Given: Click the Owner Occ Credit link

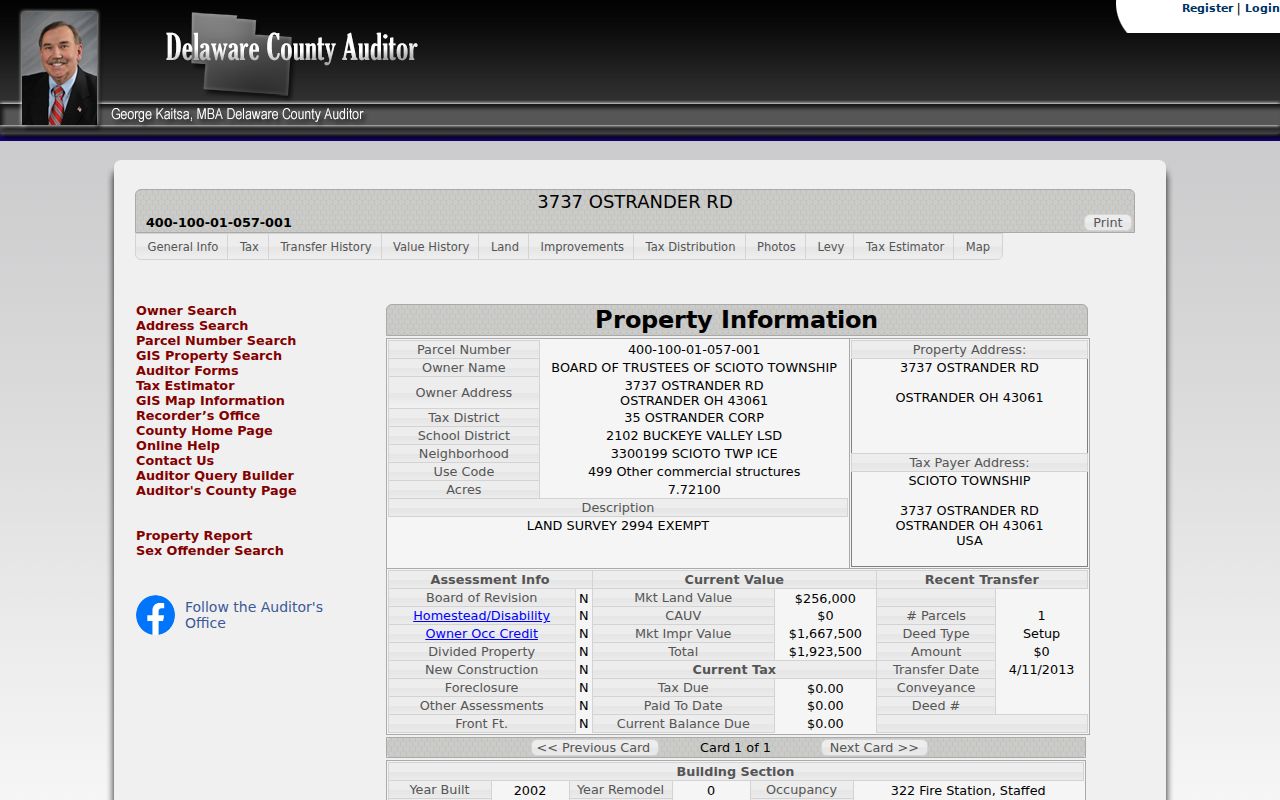Looking at the screenshot, I should point(481,634).
